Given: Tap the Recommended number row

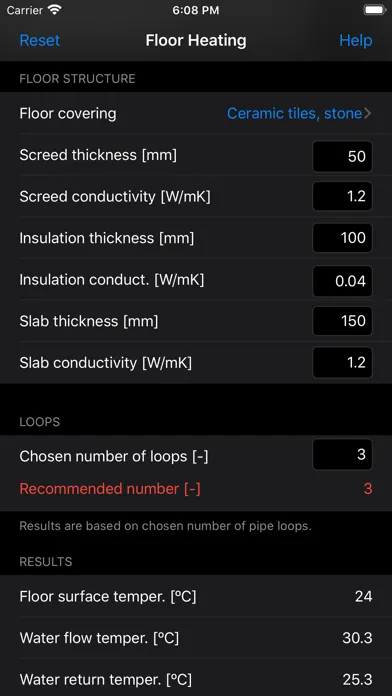Looking at the screenshot, I should tap(196, 489).
